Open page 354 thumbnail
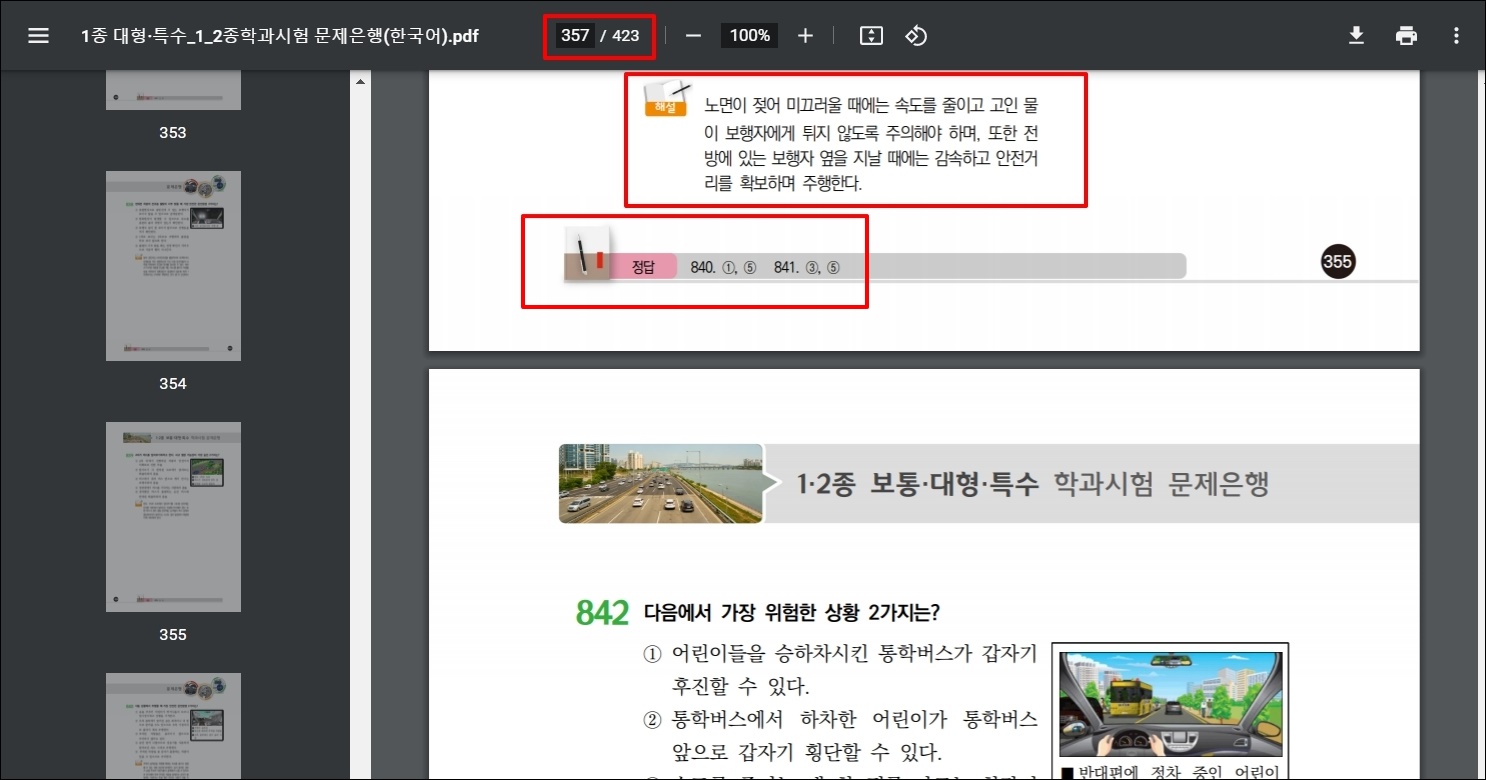This screenshot has height=780, width=1486. [x=173, y=266]
